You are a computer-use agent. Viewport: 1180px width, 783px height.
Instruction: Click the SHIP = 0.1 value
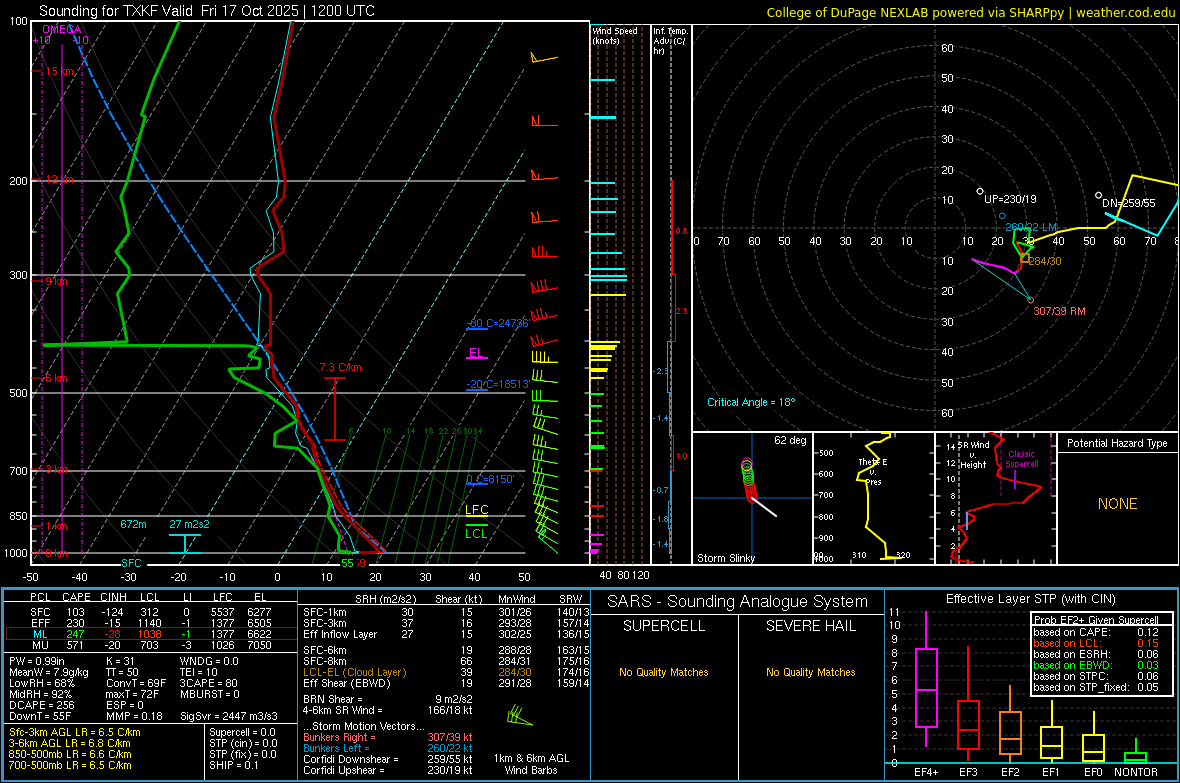click(x=233, y=765)
